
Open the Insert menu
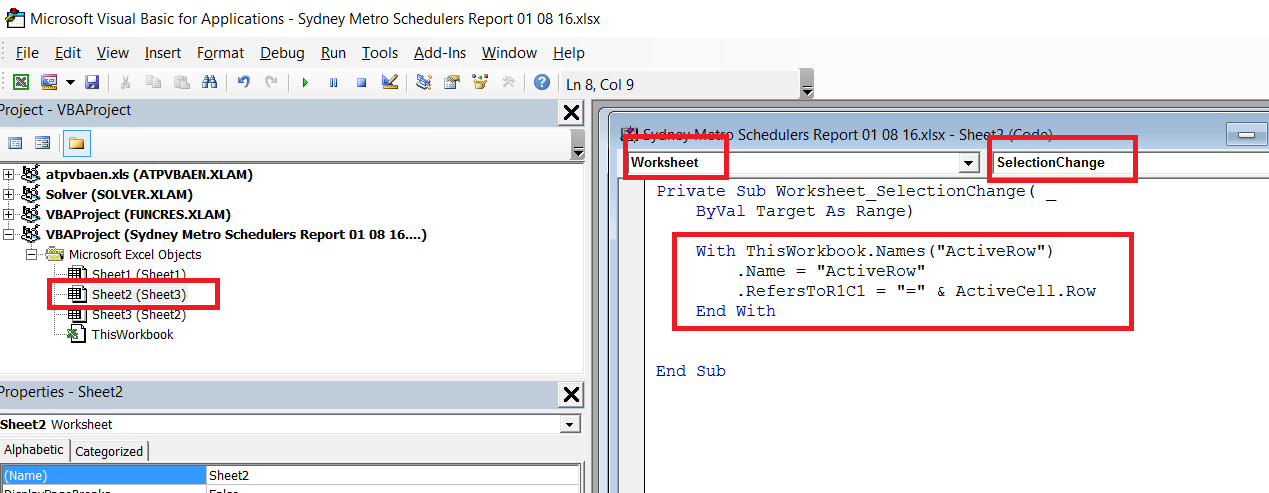(163, 53)
